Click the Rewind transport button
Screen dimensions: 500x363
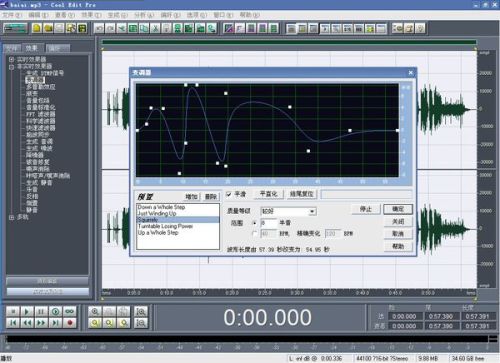(x=27, y=323)
